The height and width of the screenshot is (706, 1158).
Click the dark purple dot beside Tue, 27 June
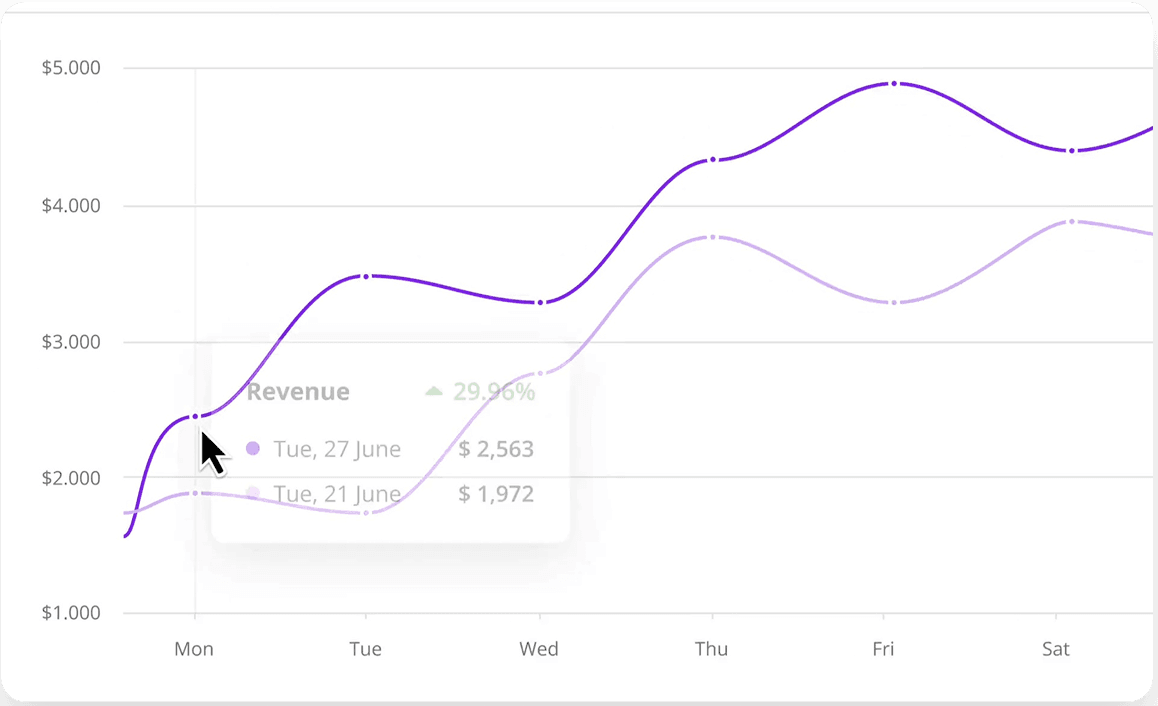tap(253, 449)
